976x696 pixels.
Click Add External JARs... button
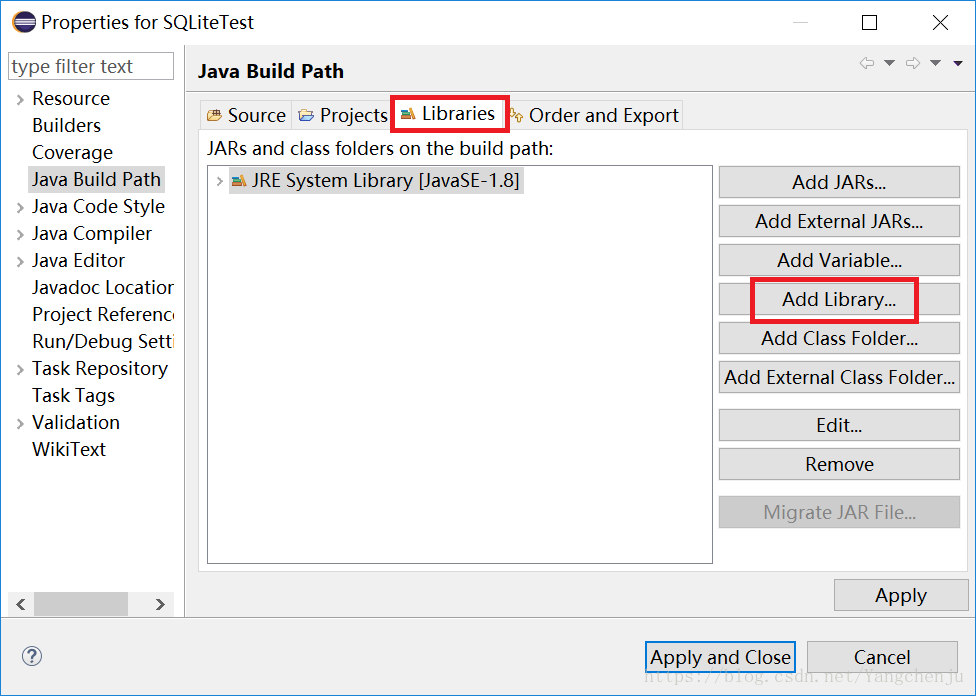click(x=839, y=221)
